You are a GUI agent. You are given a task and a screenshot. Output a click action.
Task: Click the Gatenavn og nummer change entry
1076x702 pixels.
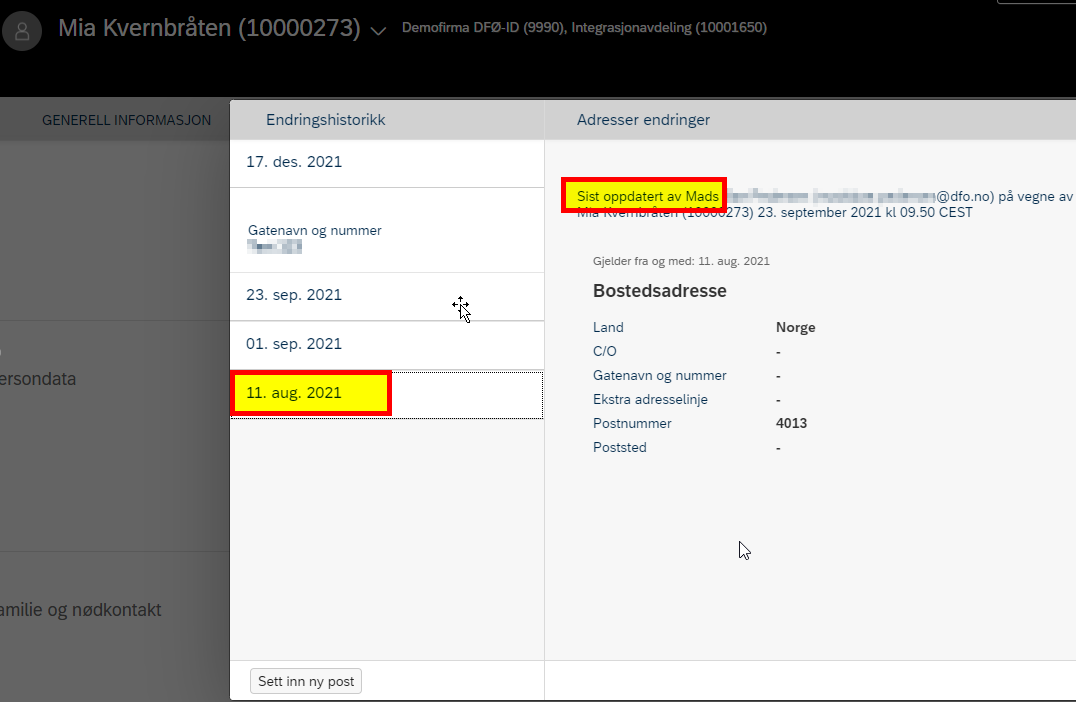pos(387,230)
